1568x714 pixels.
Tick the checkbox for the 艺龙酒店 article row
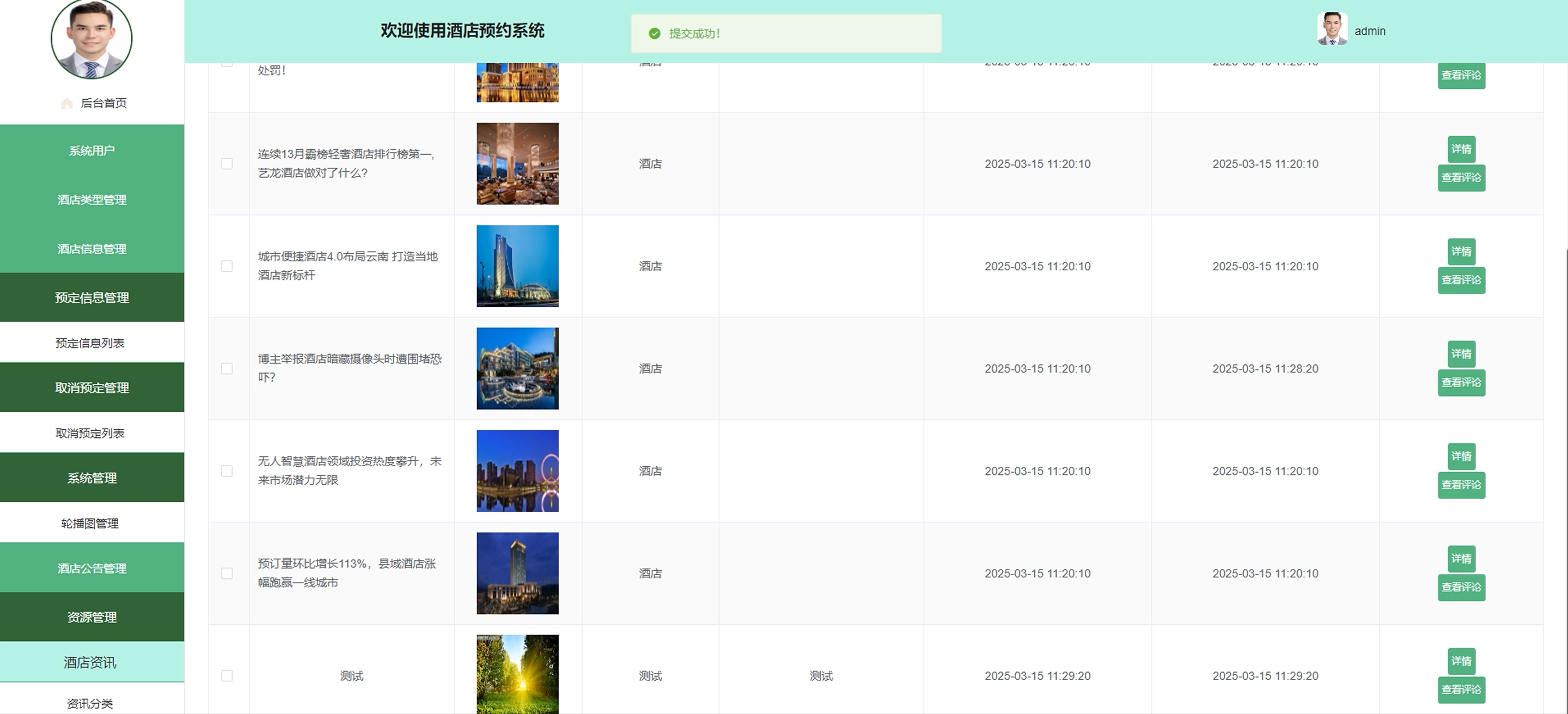pos(227,164)
